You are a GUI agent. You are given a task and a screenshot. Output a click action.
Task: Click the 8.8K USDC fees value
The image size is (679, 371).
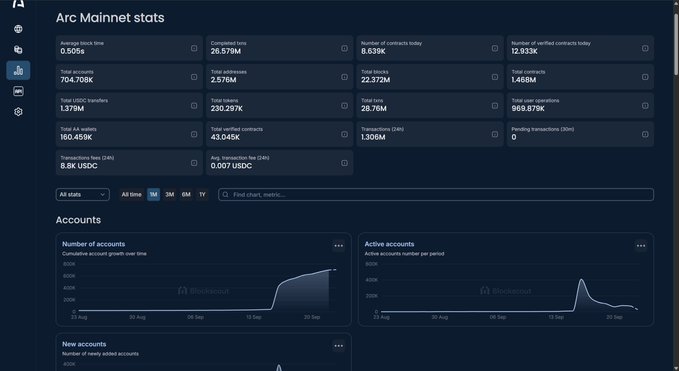(79, 166)
